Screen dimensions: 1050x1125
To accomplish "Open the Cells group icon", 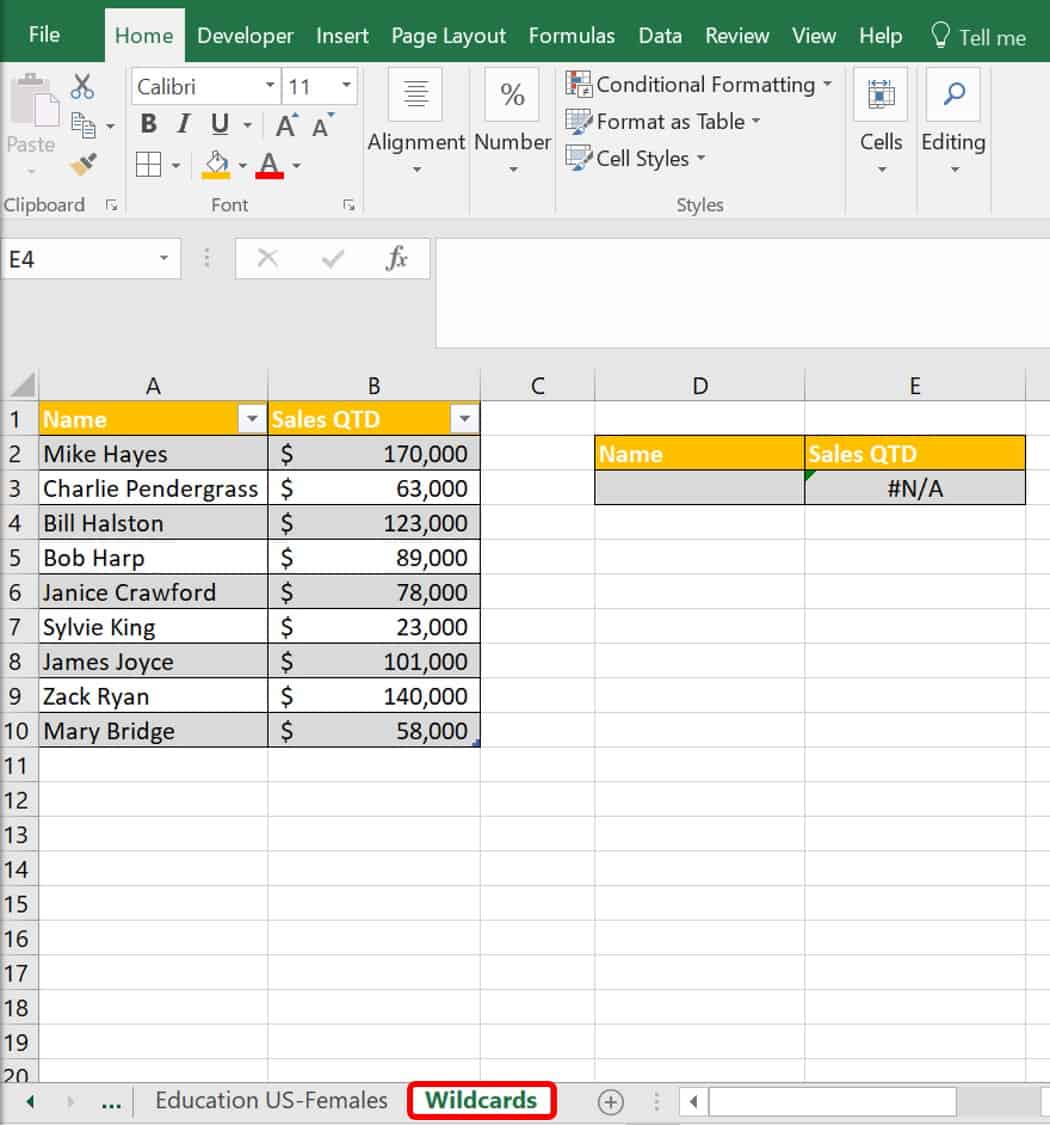I will point(880,95).
